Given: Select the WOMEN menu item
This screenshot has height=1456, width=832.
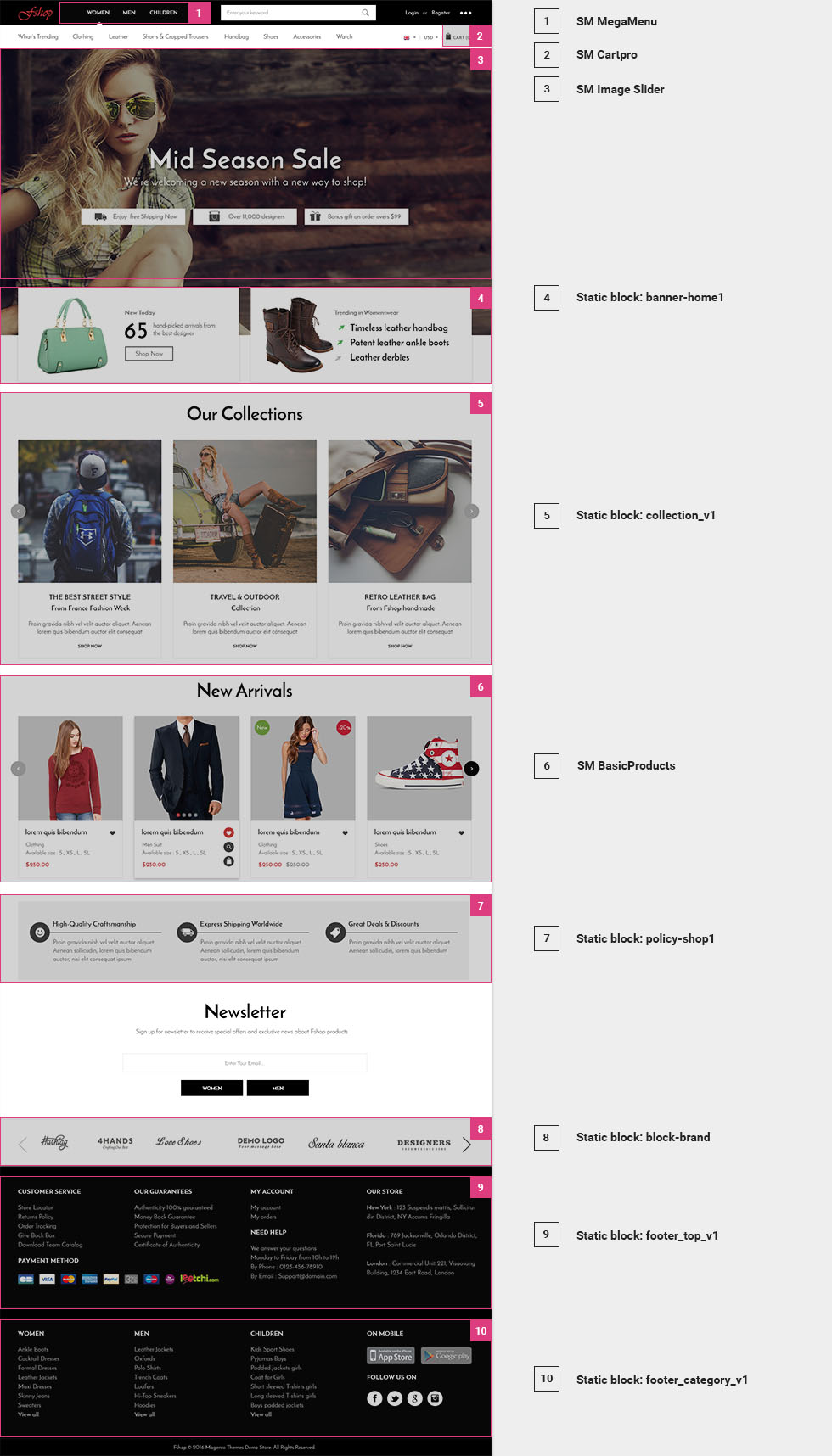Looking at the screenshot, I should point(98,13).
